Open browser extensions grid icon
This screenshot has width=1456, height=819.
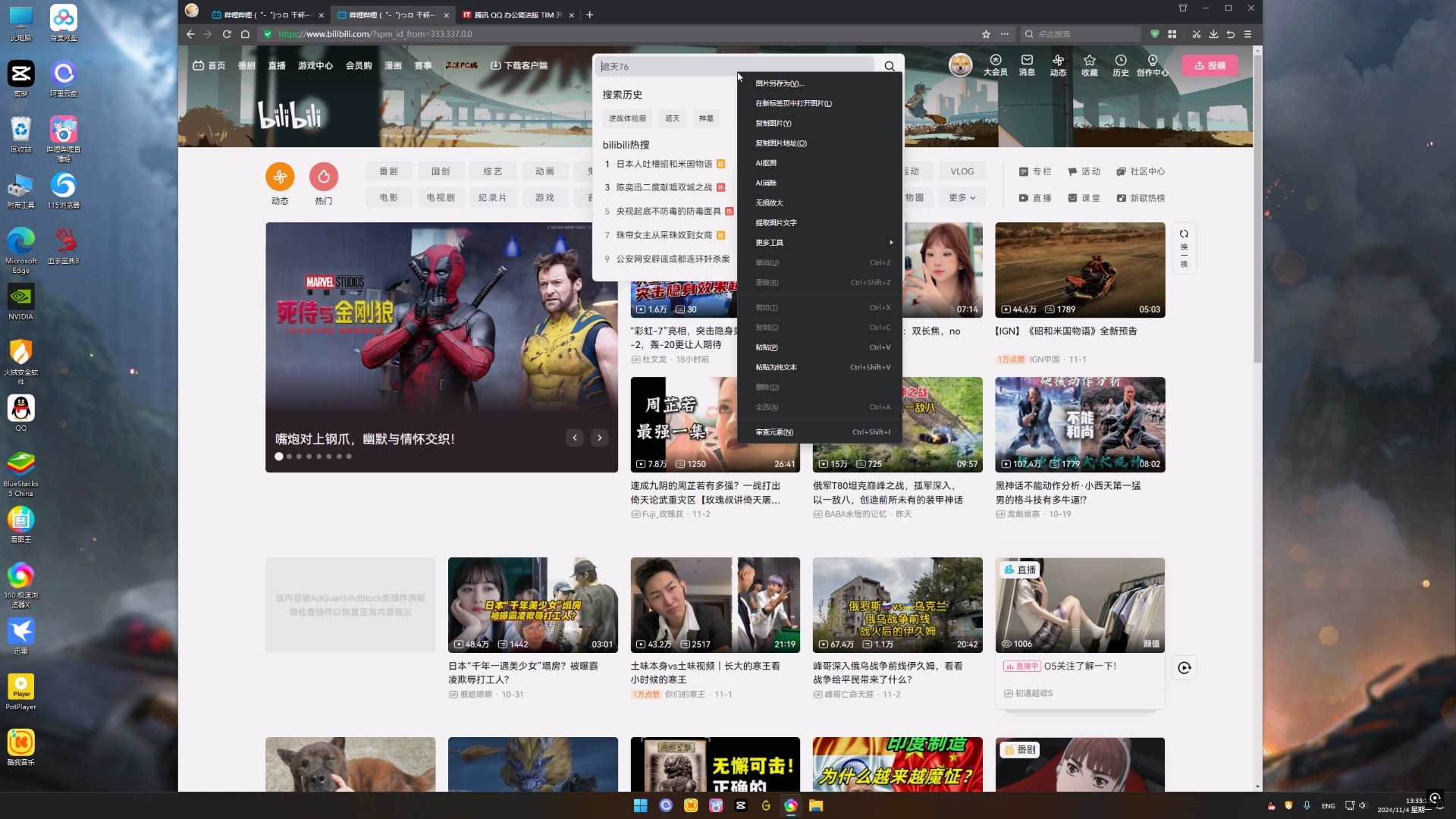(1172, 34)
